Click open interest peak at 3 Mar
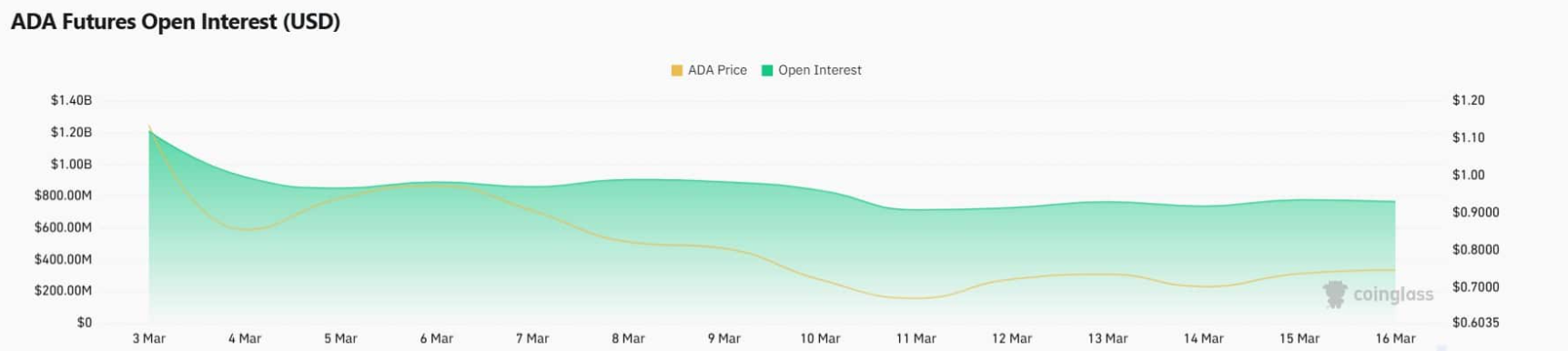The height and width of the screenshot is (351, 1568). tap(150, 133)
